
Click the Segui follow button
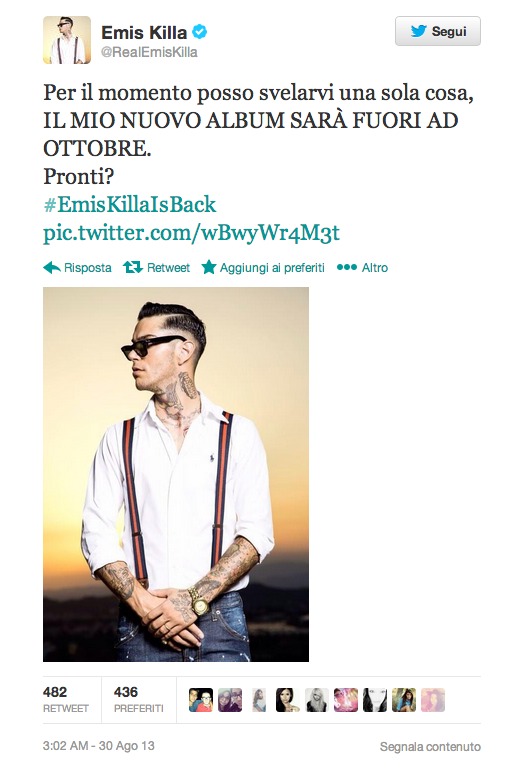(x=437, y=31)
